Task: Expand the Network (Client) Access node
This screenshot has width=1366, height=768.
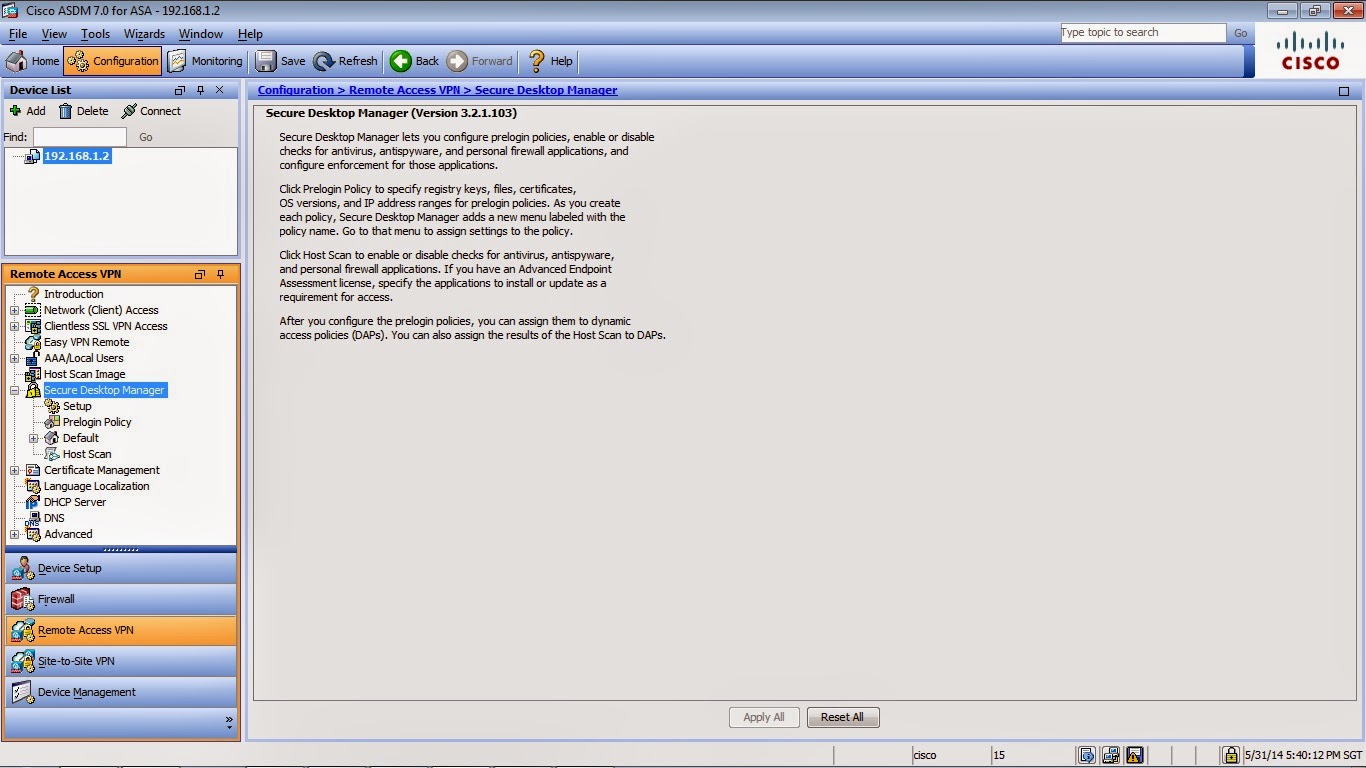Action: click(14, 310)
